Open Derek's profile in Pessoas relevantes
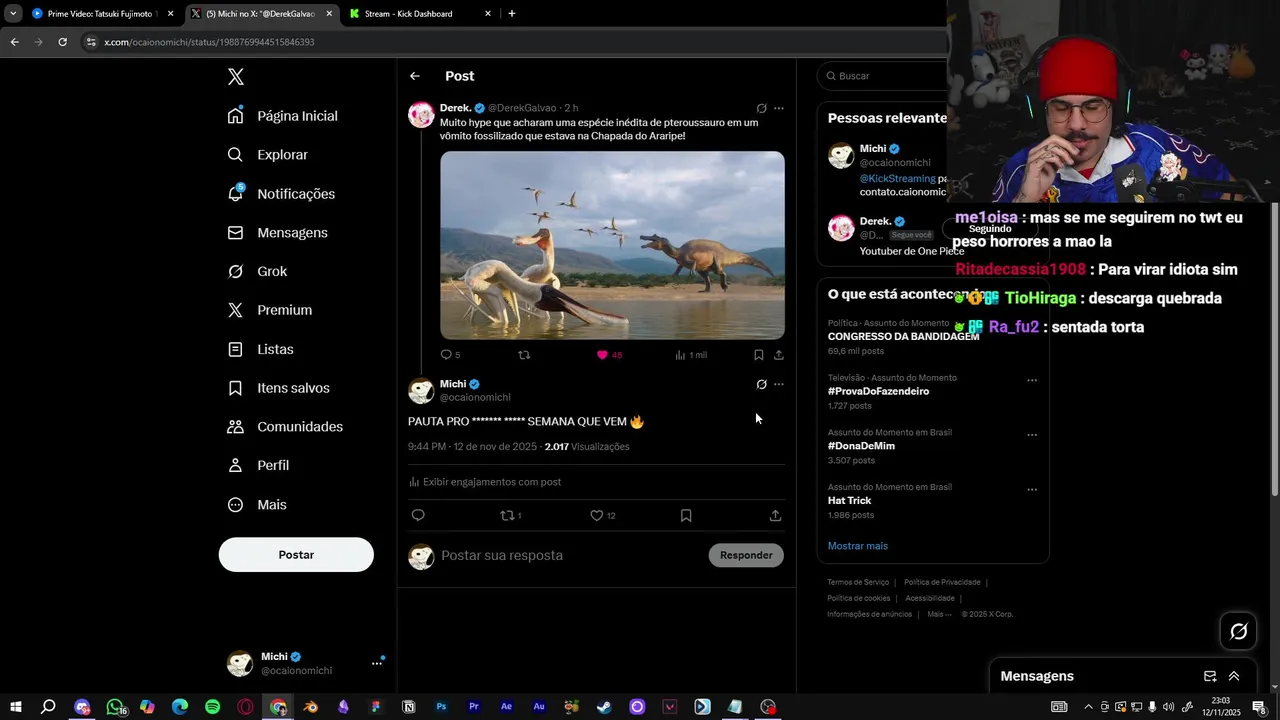Screen dimensions: 1280x720 [x=875, y=222]
